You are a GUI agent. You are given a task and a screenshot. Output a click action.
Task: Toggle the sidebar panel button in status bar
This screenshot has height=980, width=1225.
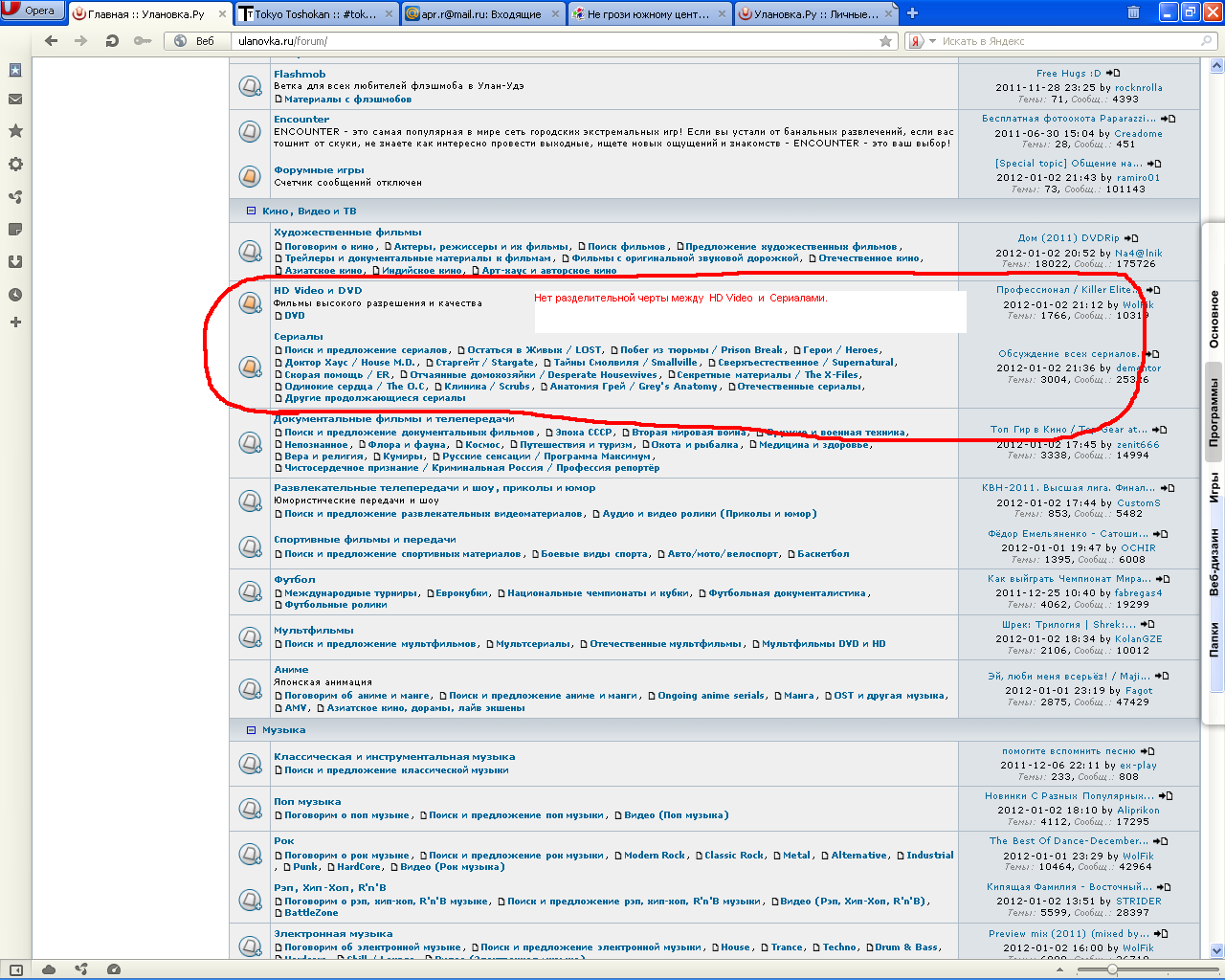(16, 969)
